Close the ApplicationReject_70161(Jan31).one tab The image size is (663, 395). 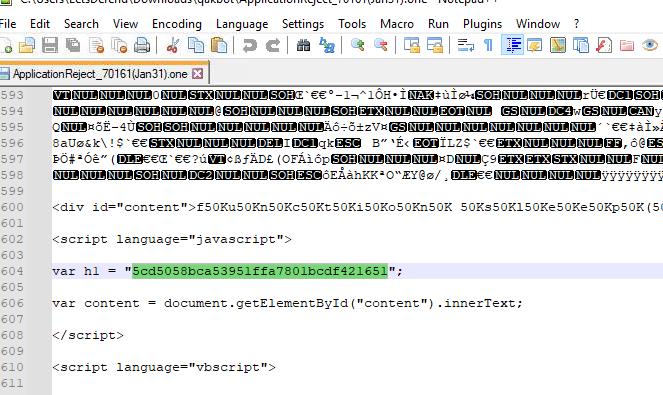[197, 74]
